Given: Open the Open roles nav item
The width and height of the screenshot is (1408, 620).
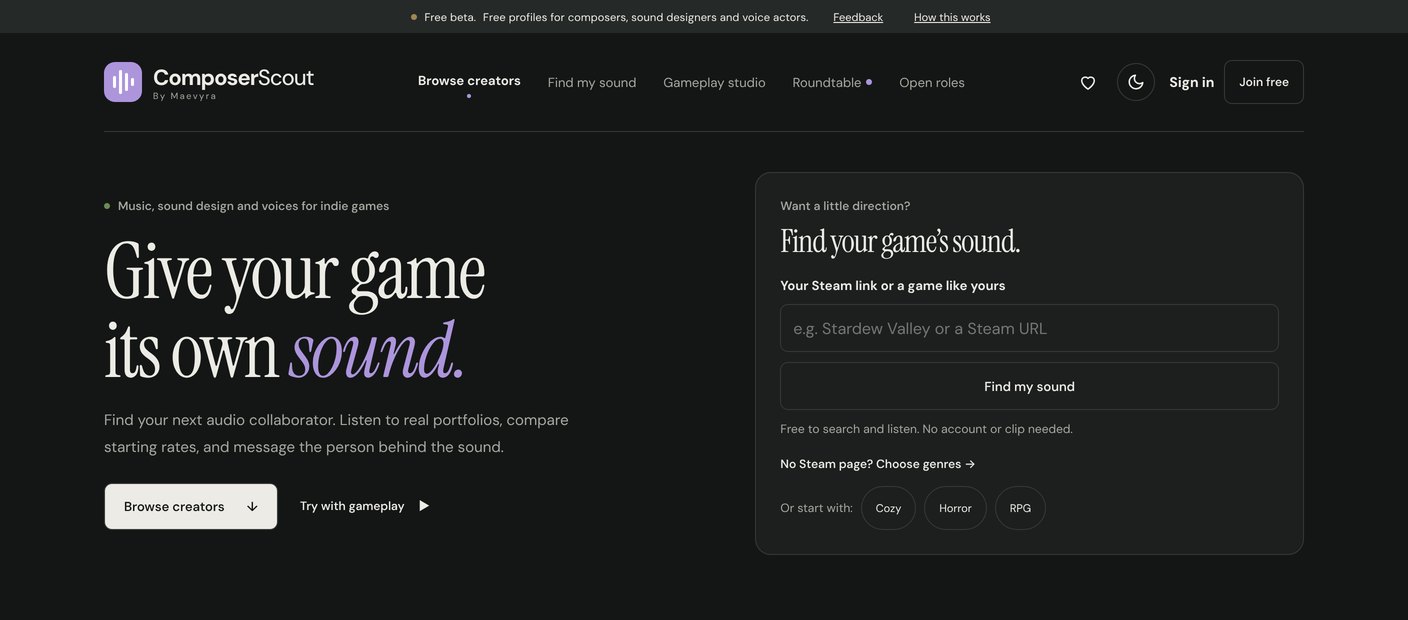Looking at the screenshot, I should pos(932,83).
